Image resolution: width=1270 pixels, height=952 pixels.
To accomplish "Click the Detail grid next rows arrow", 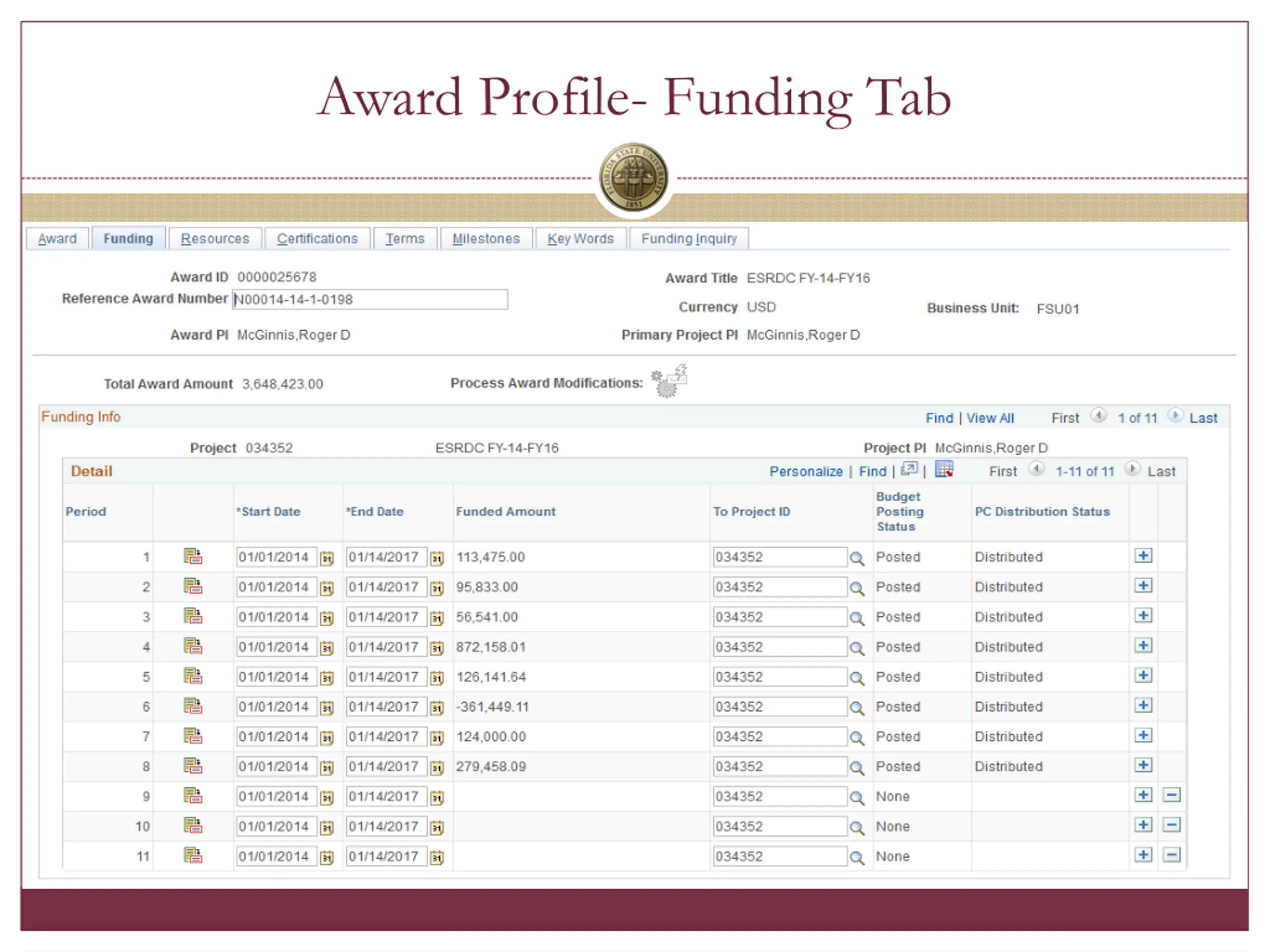I will (x=1132, y=469).
